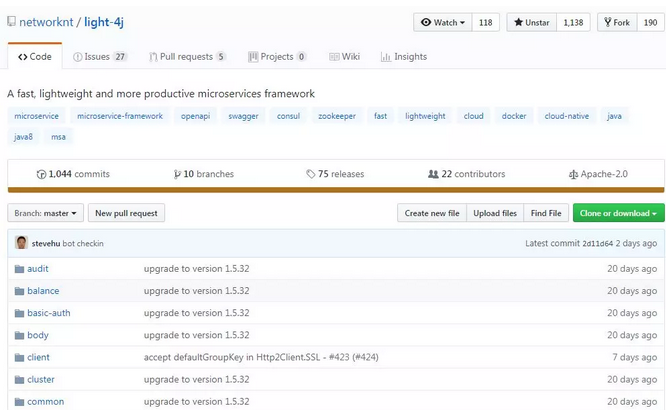666x410 pixels.
Task: Click the balance folder icon
Action: coord(20,291)
